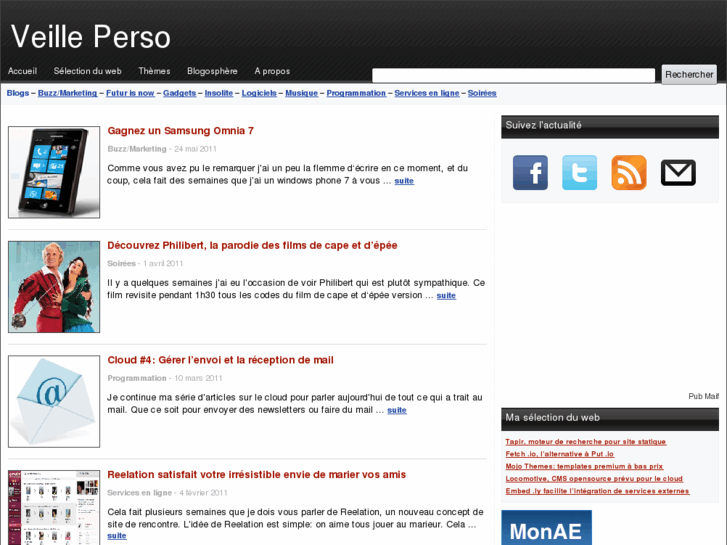Open the Futur is now category
727x545 pixels.
[130, 93]
